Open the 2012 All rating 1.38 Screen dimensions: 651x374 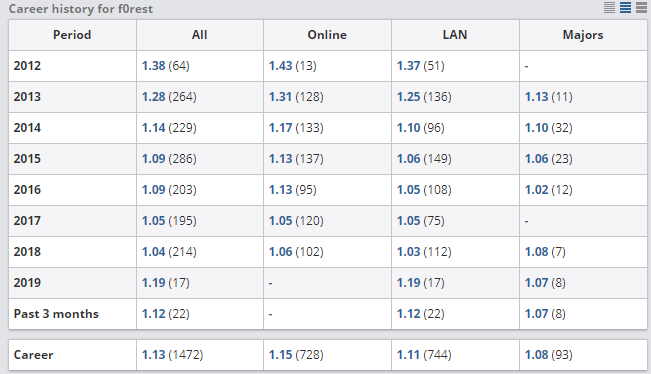[x=154, y=66]
